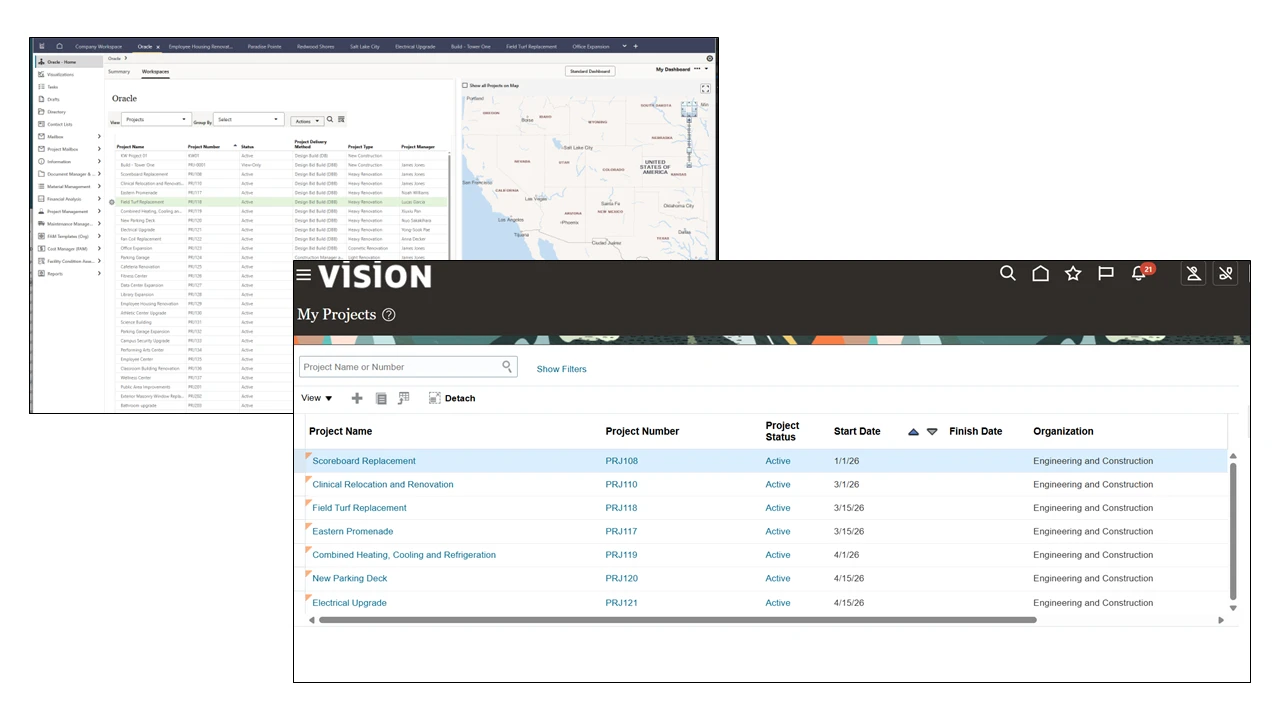Open the View dropdown in My Projects

point(317,398)
